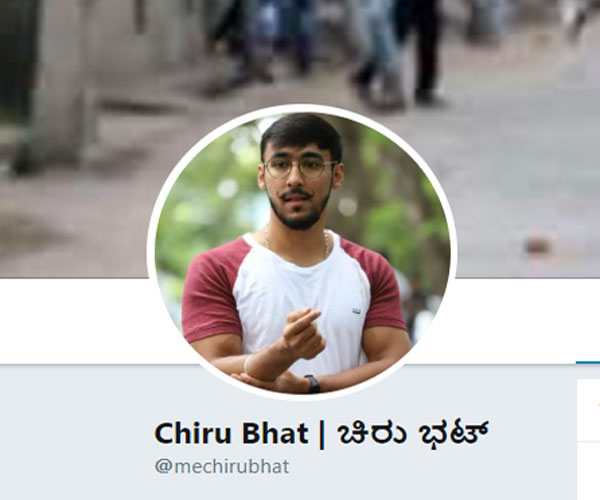Click the wristwatch in the profile photo

point(313,384)
